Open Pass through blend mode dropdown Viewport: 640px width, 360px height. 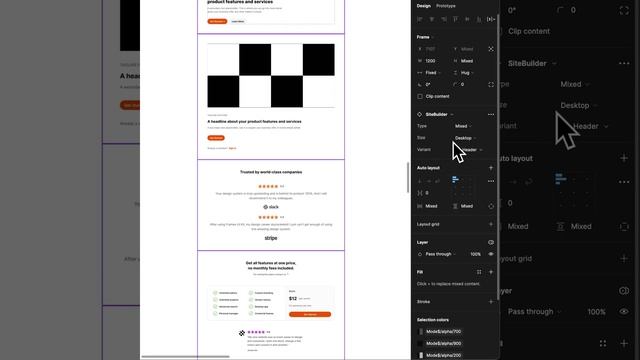click(441, 254)
